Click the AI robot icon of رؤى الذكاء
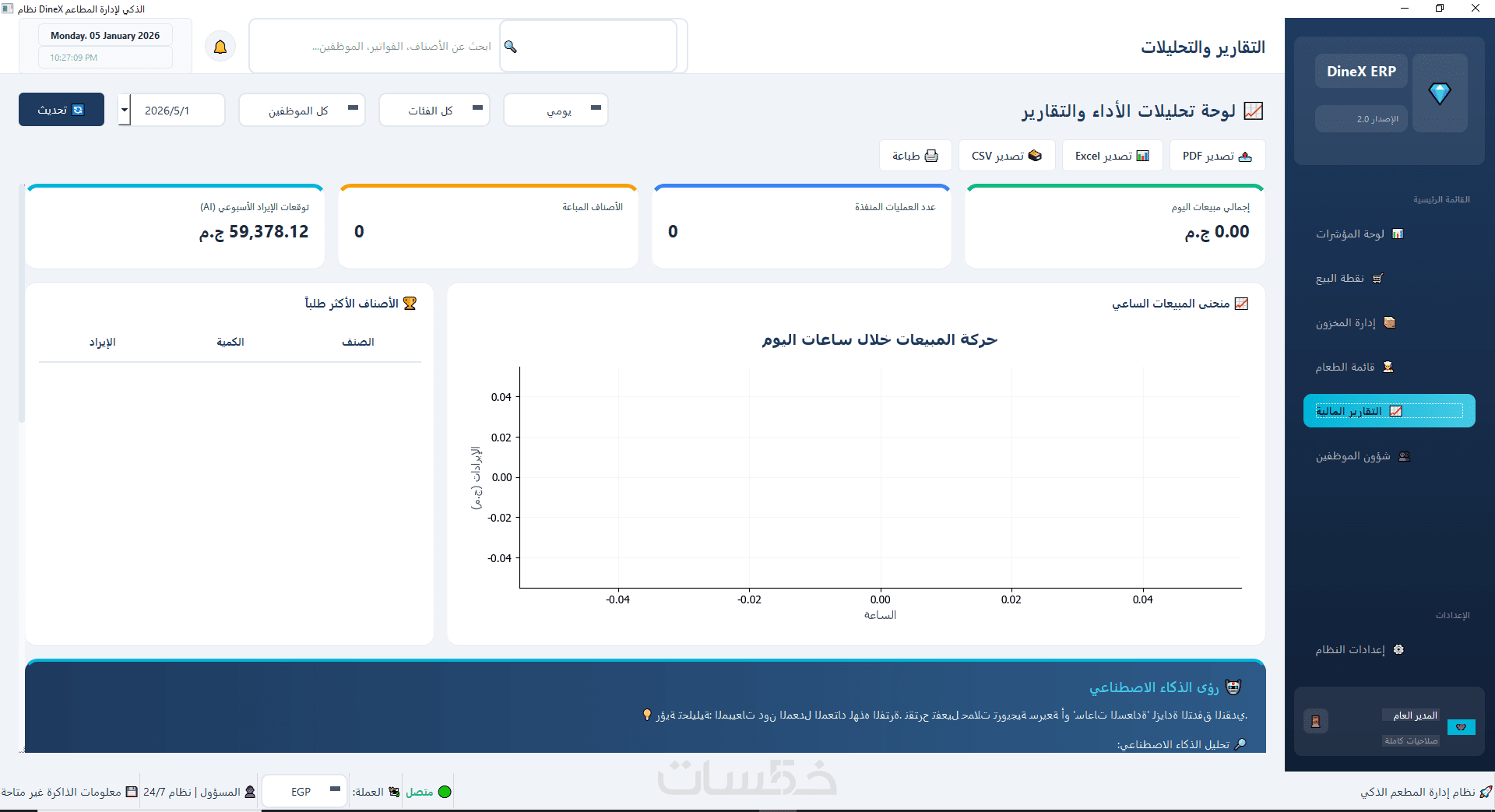Viewport: 1495px width, 812px height. (1233, 687)
